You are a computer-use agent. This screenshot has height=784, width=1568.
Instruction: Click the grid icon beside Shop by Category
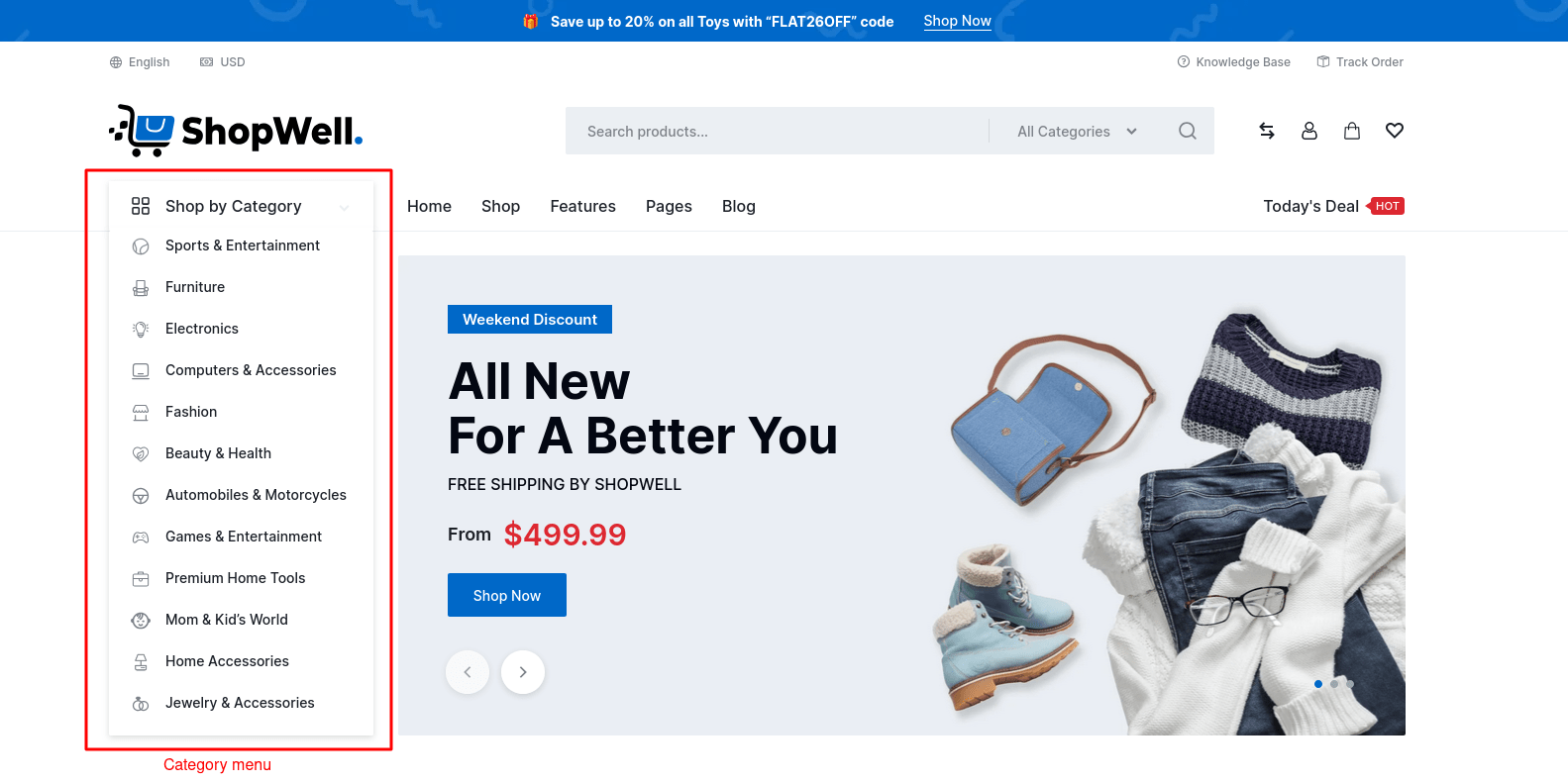coord(141,206)
